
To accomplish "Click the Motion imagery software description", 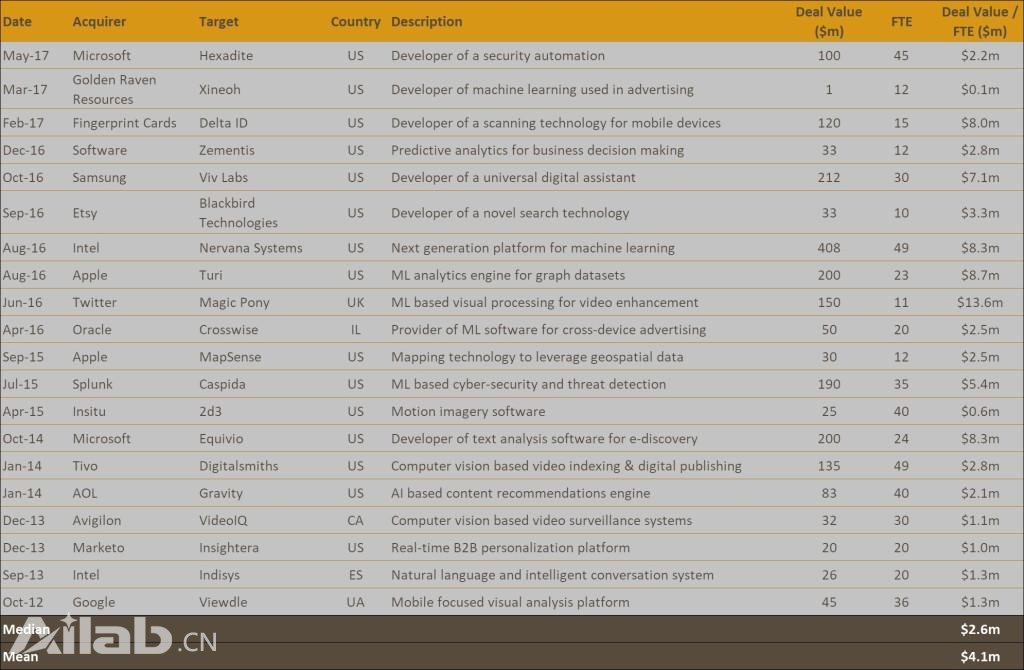I will coord(468,411).
